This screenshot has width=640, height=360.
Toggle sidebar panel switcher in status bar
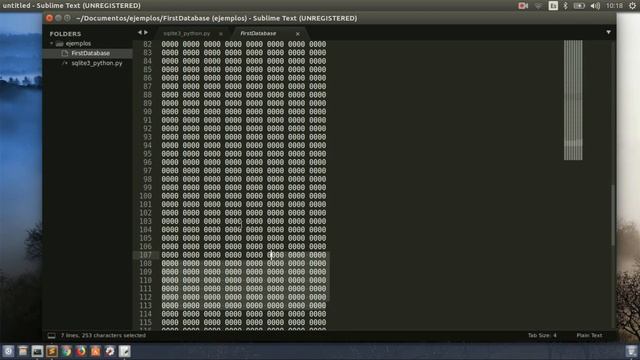click(x=51, y=336)
